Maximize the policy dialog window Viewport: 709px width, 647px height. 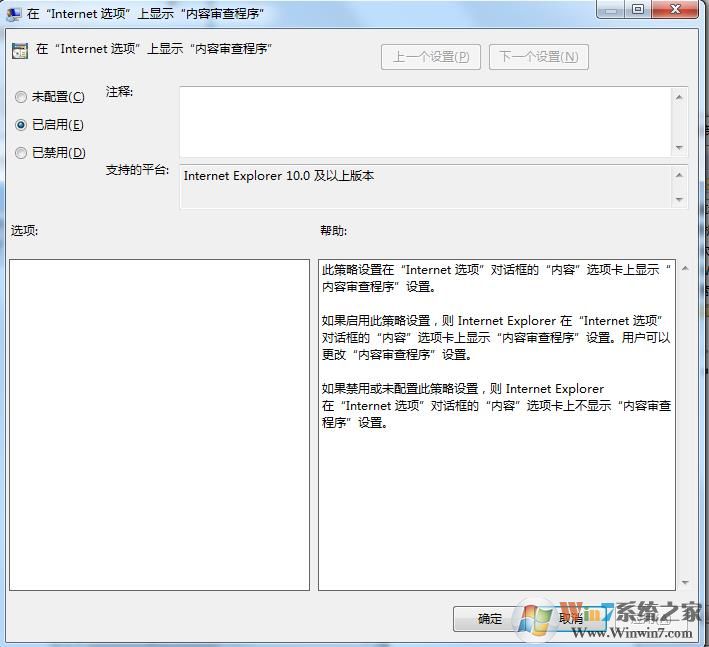point(638,9)
